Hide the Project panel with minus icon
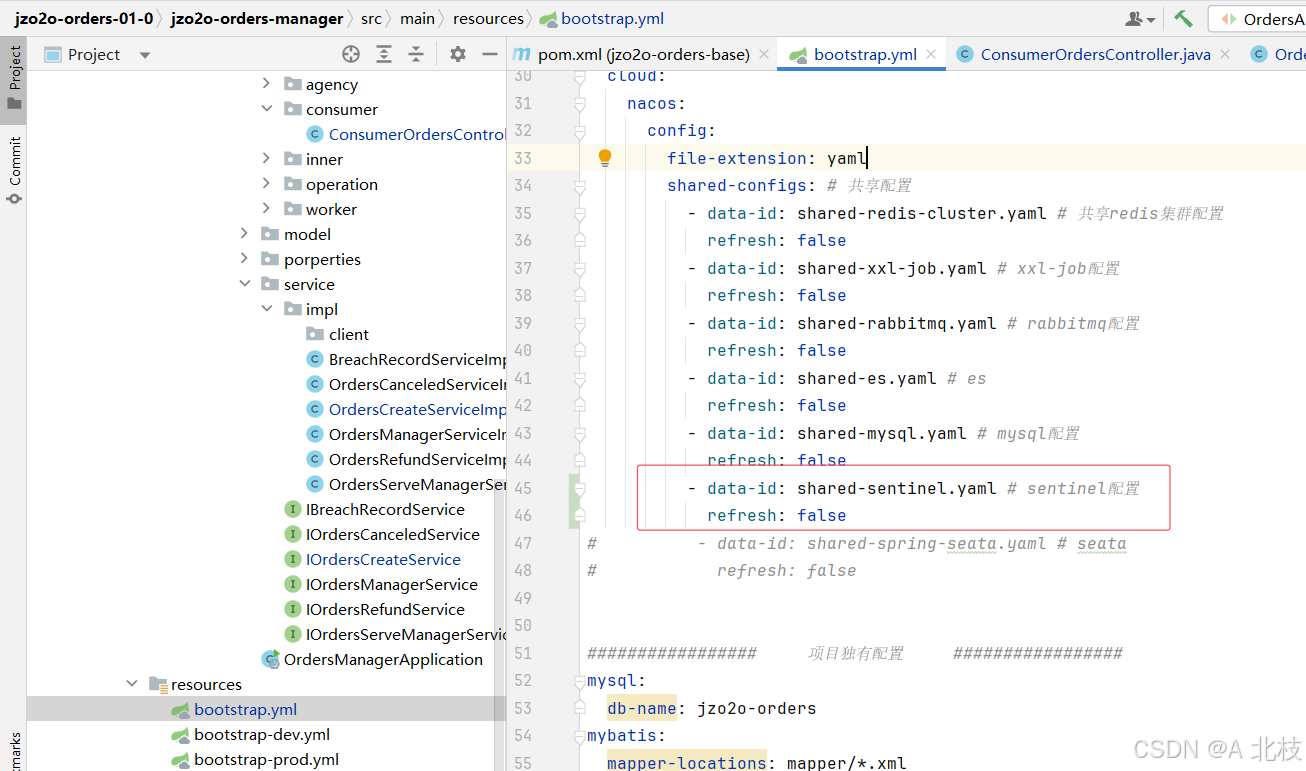Image resolution: width=1306 pixels, height=771 pixels. point(490,54)
